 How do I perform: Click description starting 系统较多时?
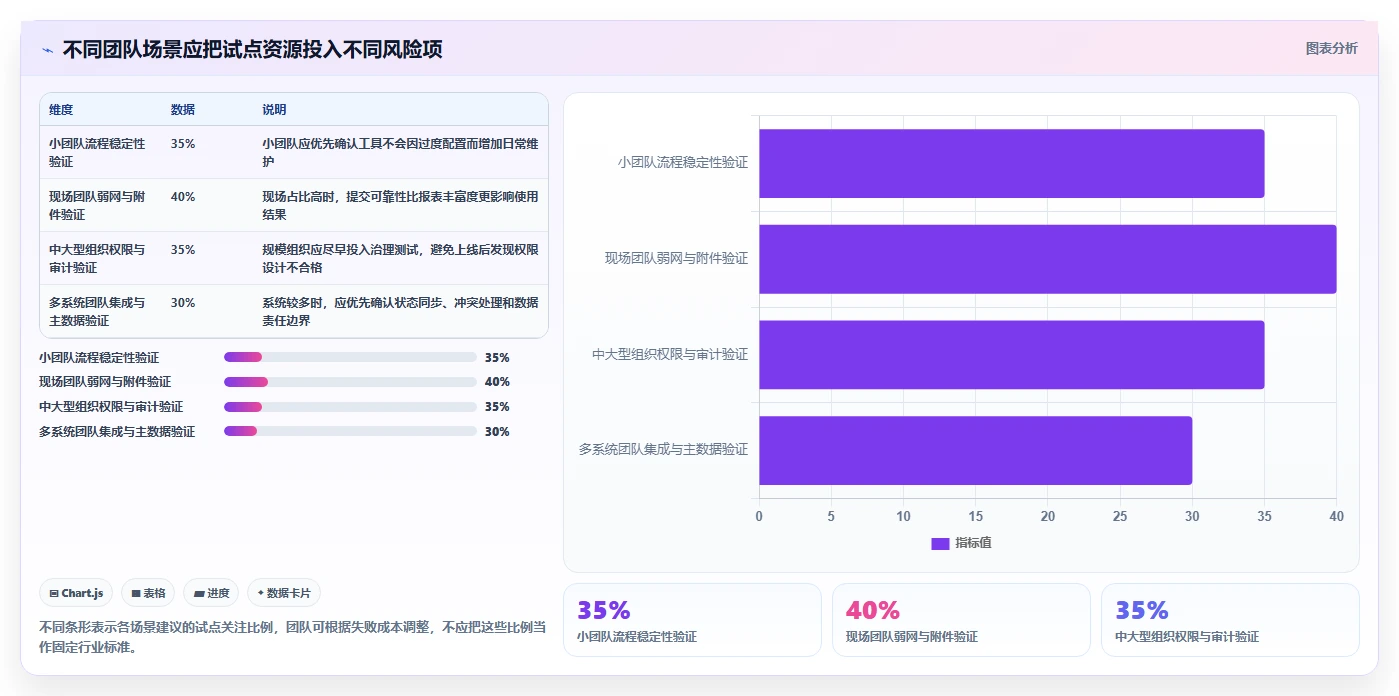coord(400,311)
